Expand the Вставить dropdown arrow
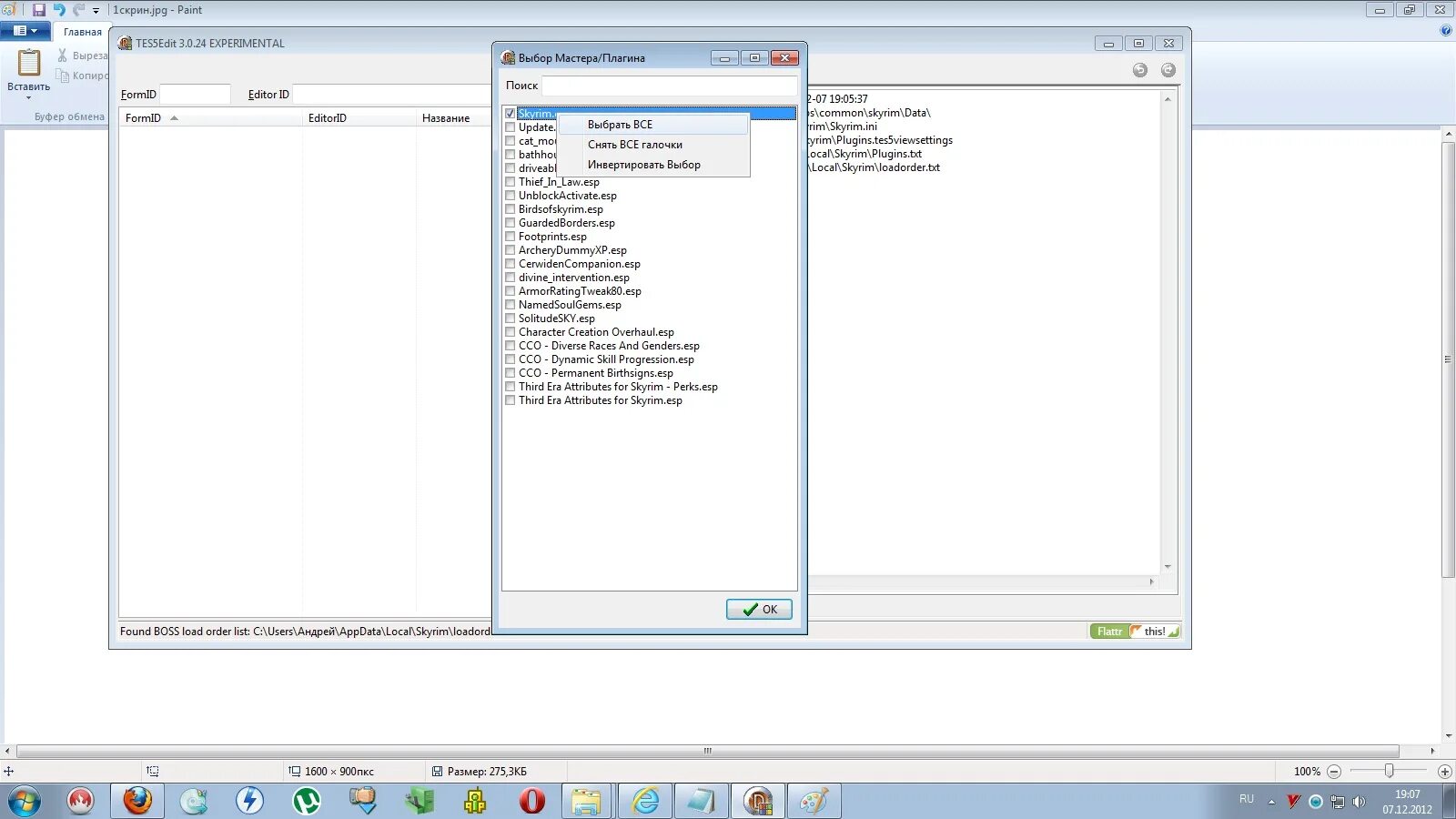Viewport: 1456px width, 819px height. pyautogui.click(x=29, y=97)
